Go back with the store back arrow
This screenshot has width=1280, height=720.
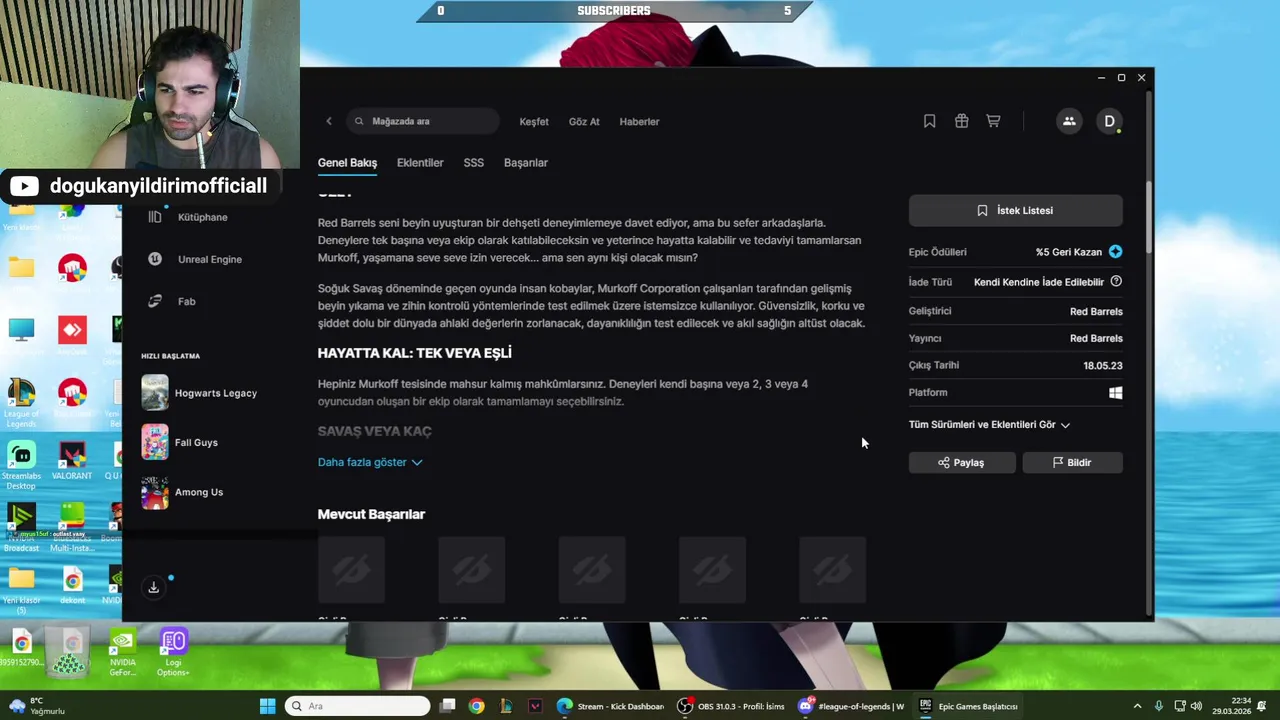(329, 121)
